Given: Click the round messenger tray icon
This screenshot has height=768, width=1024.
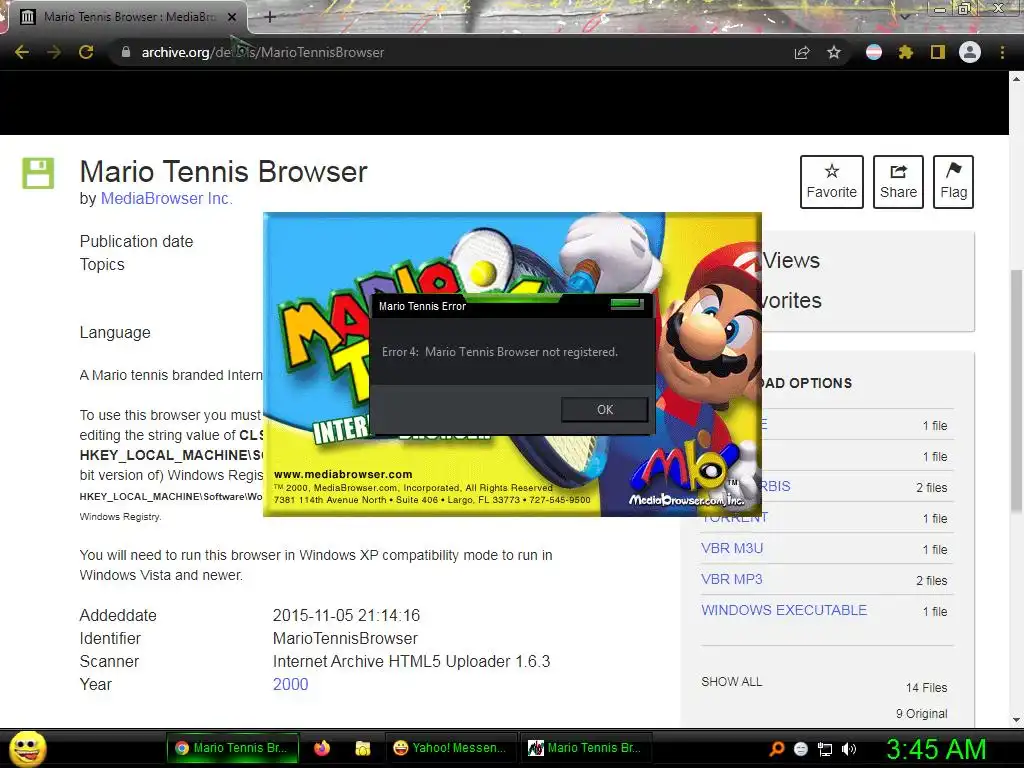Looking at the screenshot, I should 801,749.
